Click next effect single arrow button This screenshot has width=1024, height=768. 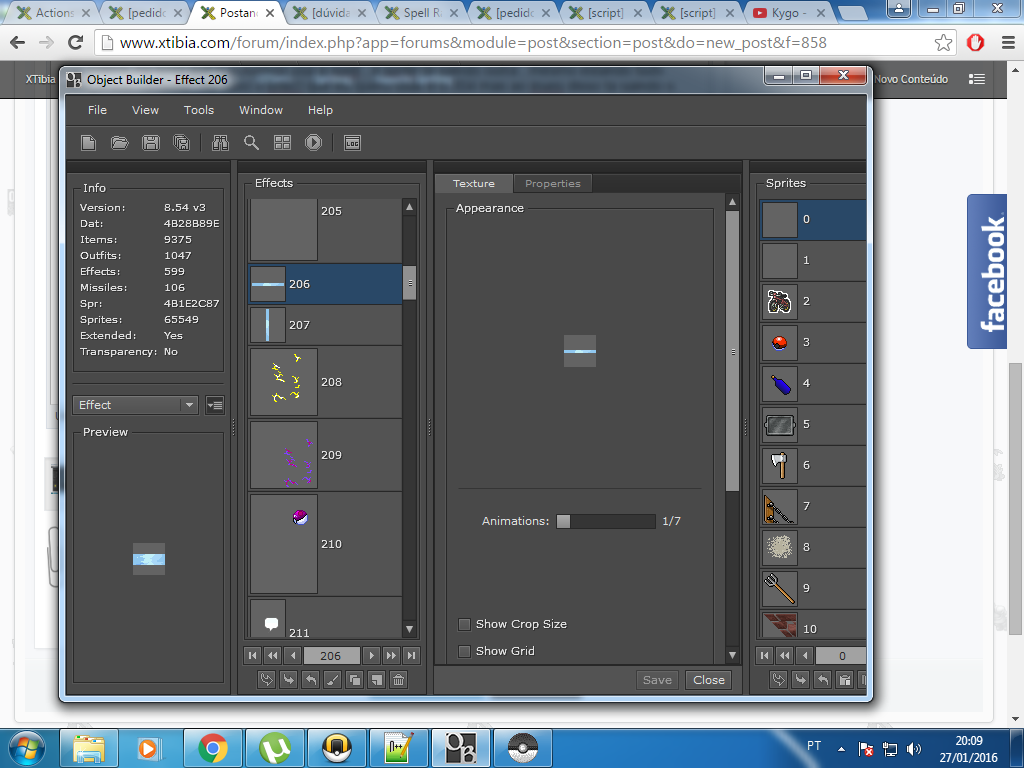[x=372, y=655]
